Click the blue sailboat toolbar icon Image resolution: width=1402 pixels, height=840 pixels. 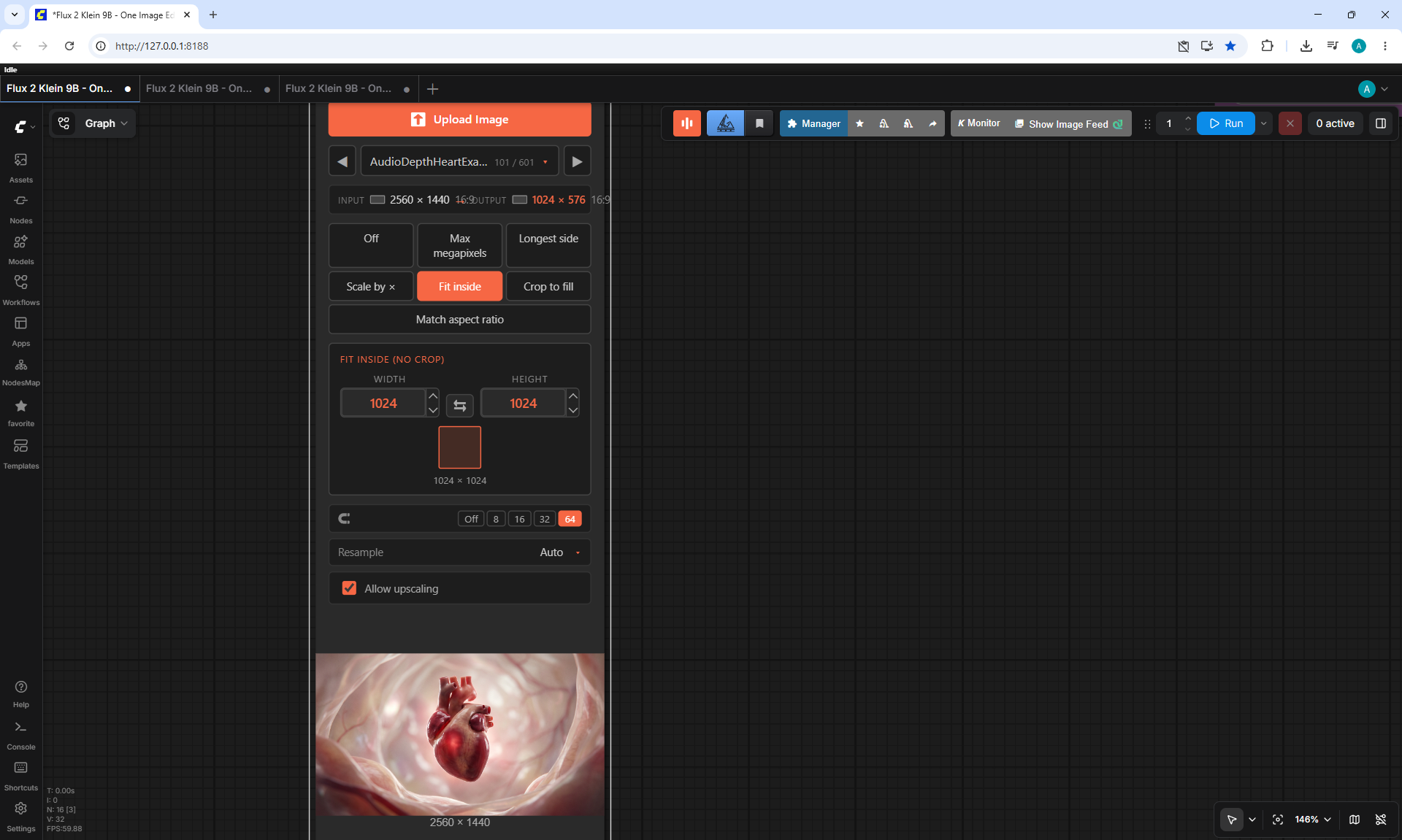click(x=725, y=123)
